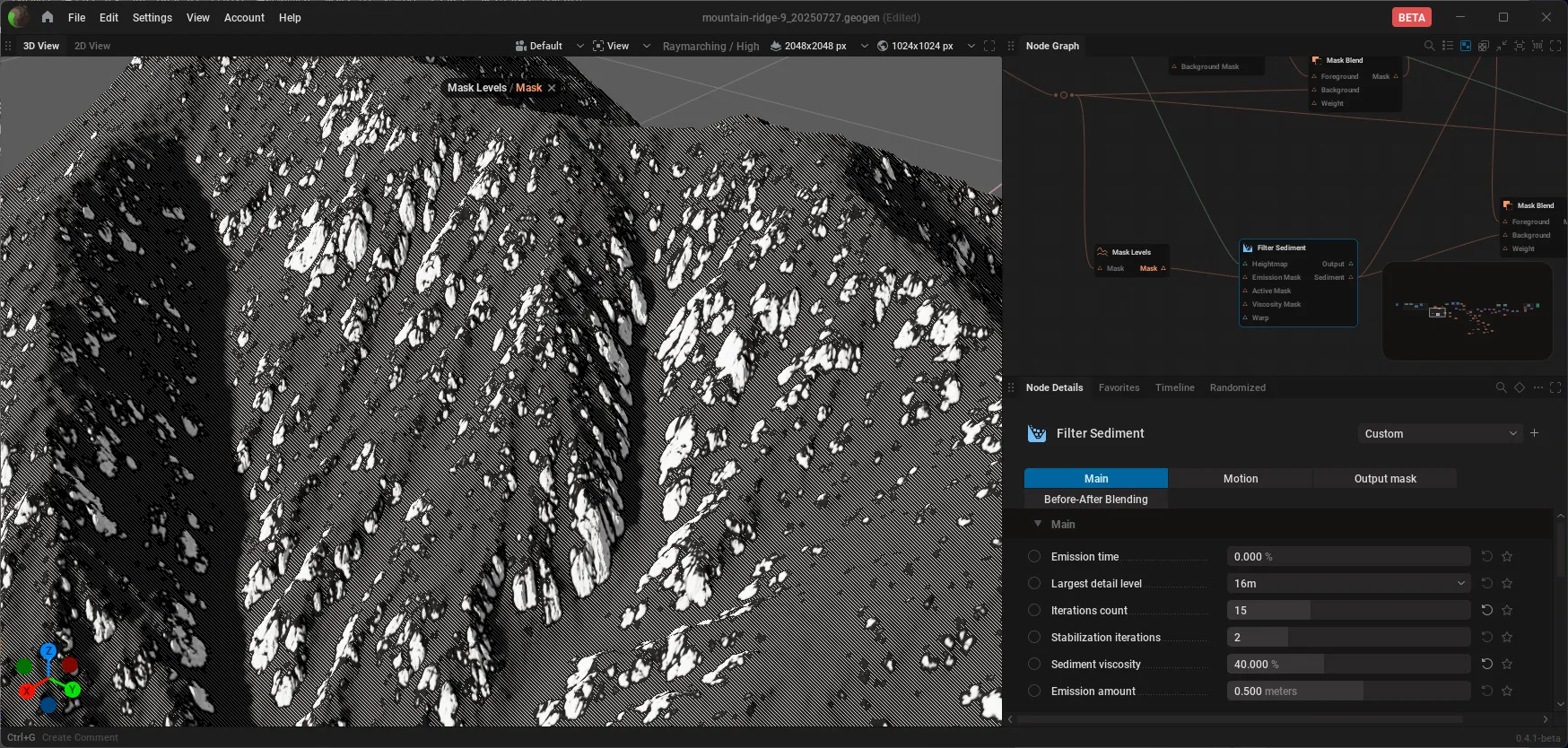Click the 100 percent zoom icon
Viewport: 1568px width, 748px height.
click(1538, 46)
